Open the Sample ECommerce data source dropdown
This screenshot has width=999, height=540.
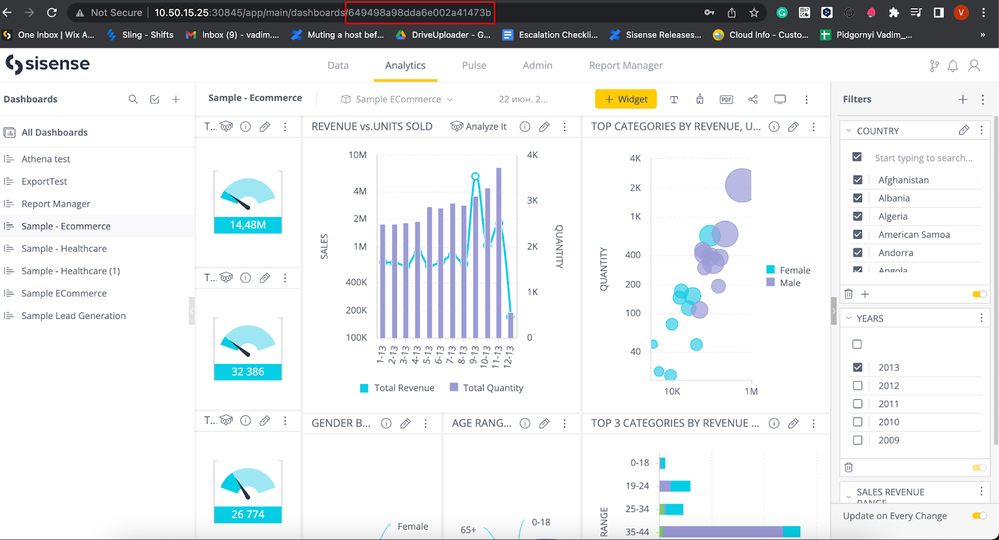point(397,99)
